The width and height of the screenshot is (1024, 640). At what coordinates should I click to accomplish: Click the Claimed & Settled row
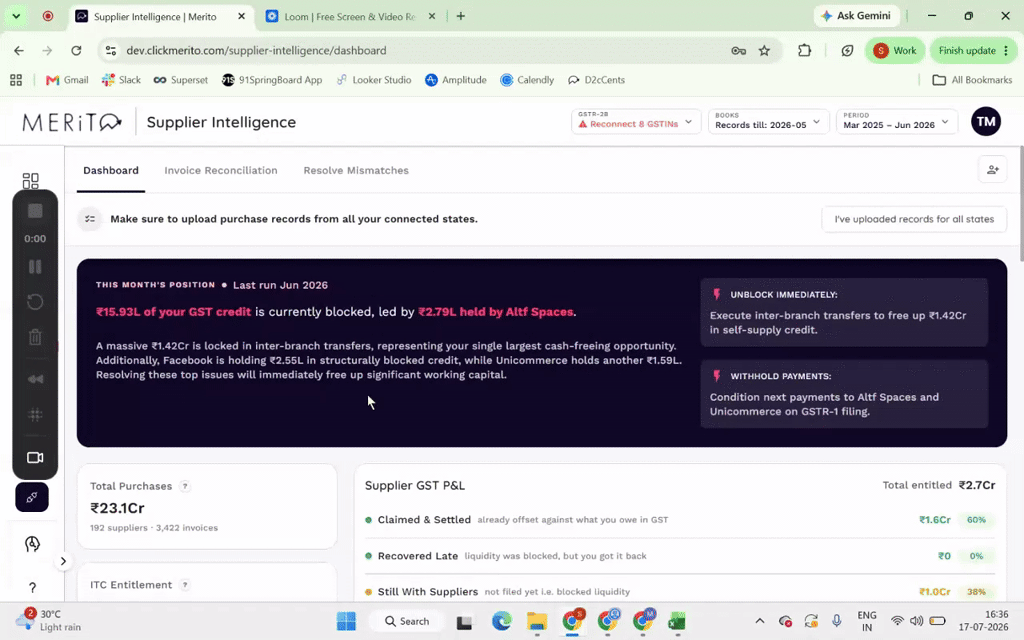[x=679, y=520]
